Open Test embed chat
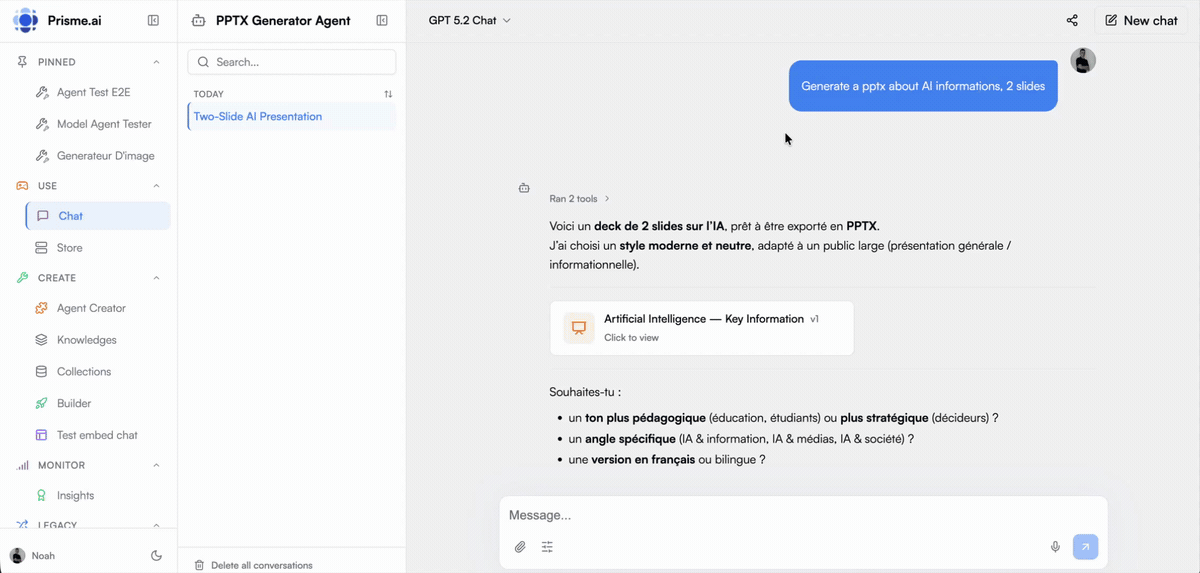 [x=97, y=435]
